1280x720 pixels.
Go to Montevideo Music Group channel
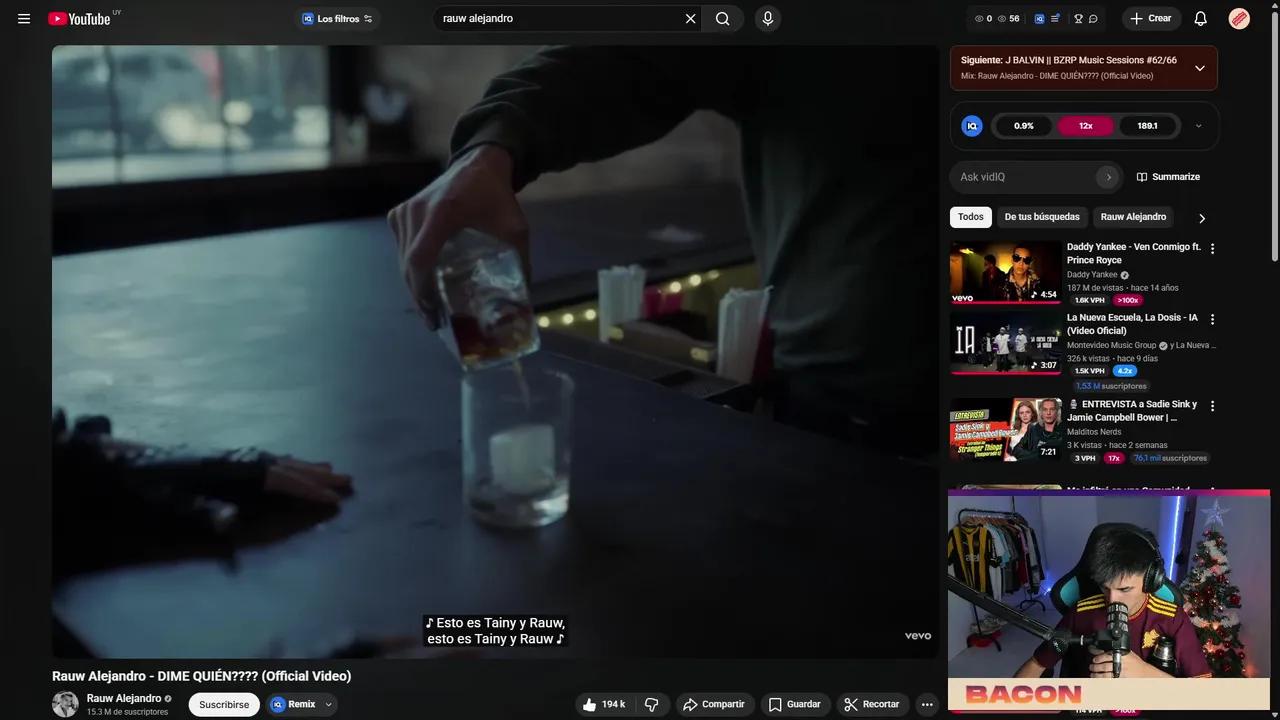[1111, 346]
